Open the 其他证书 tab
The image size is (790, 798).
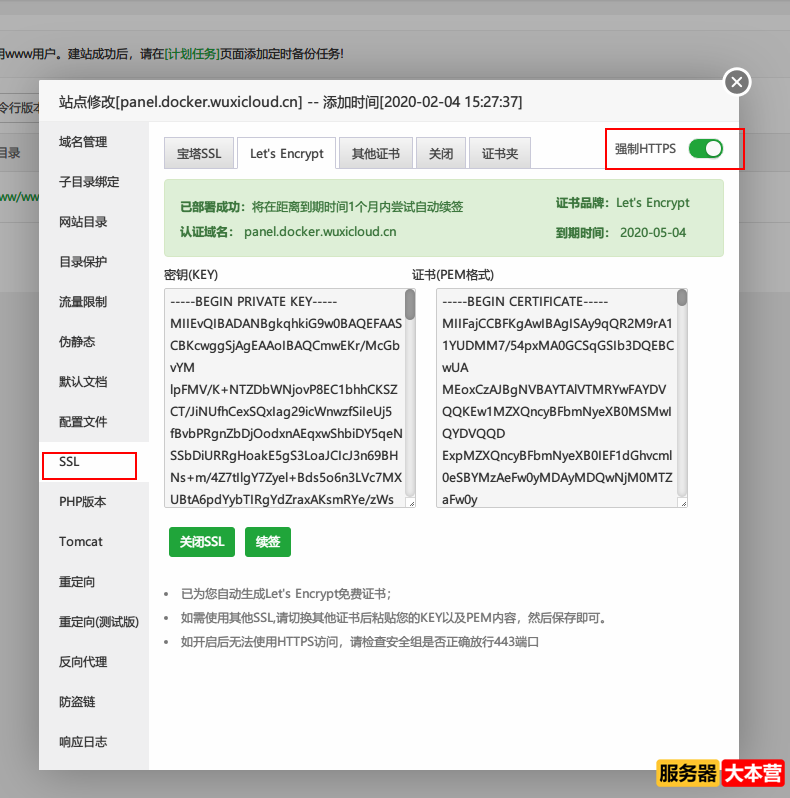click(376, 153)
